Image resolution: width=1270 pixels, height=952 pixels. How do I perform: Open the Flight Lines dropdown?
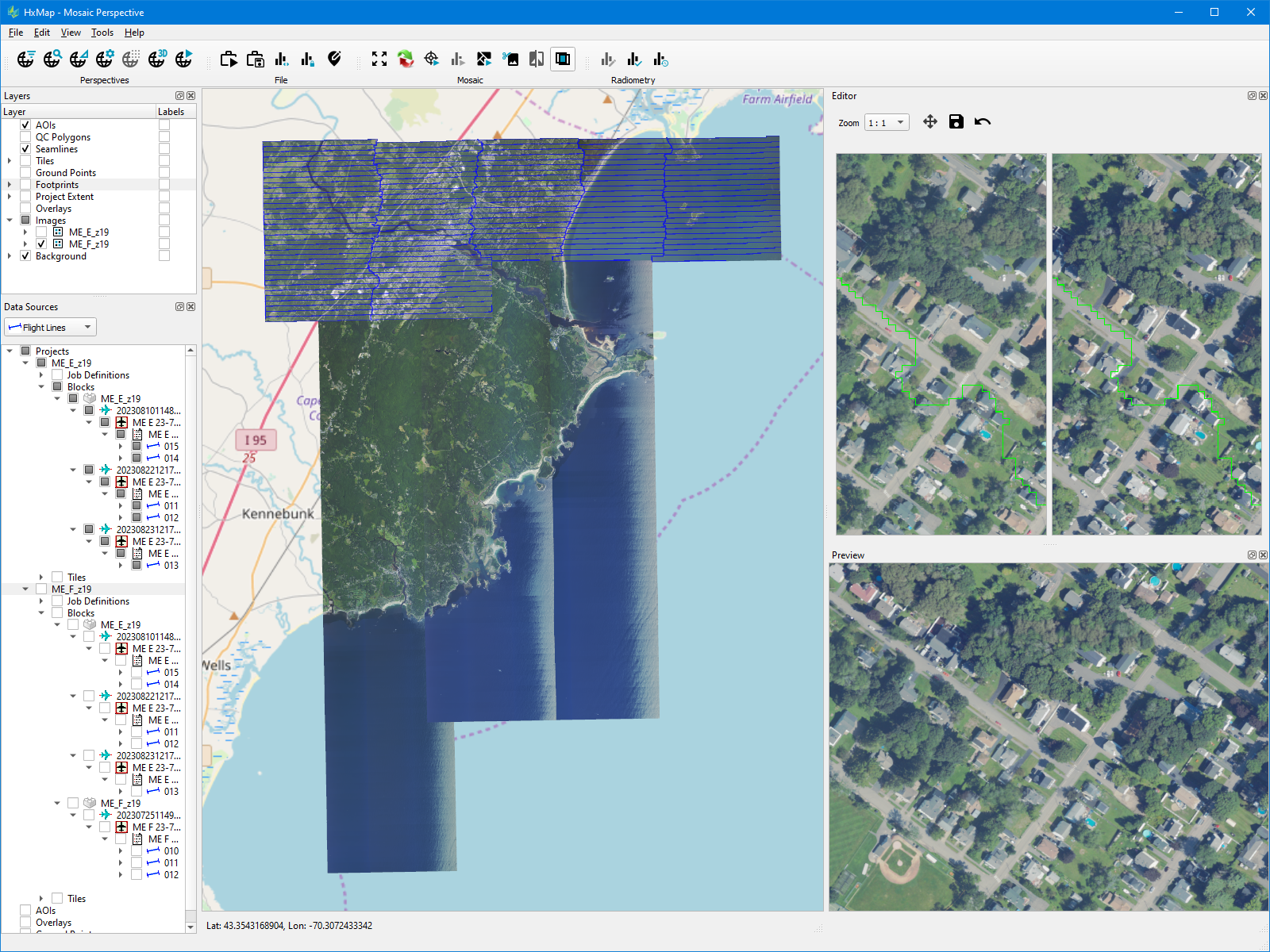(50, 327)
